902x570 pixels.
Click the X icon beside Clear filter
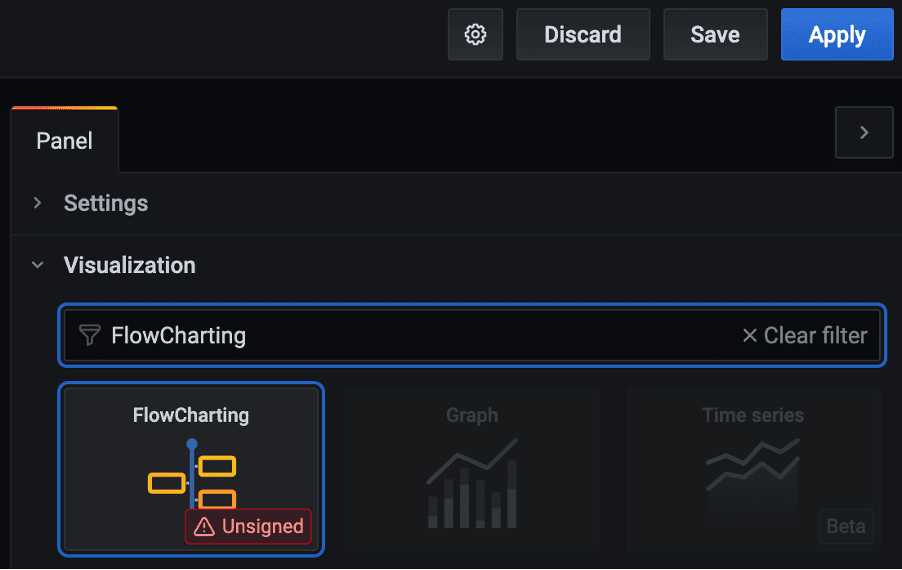pos(749,336)
